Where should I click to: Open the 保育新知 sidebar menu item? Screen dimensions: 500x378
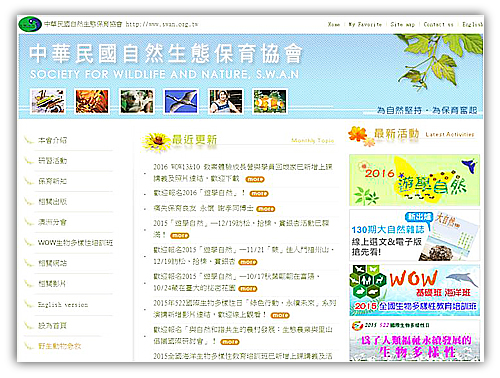point(52,181)
